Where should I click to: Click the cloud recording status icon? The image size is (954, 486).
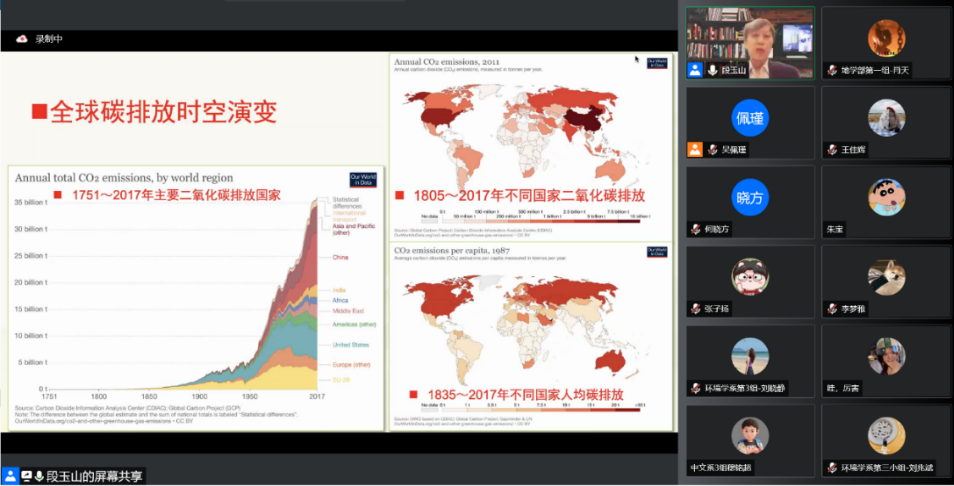[21, 39]
